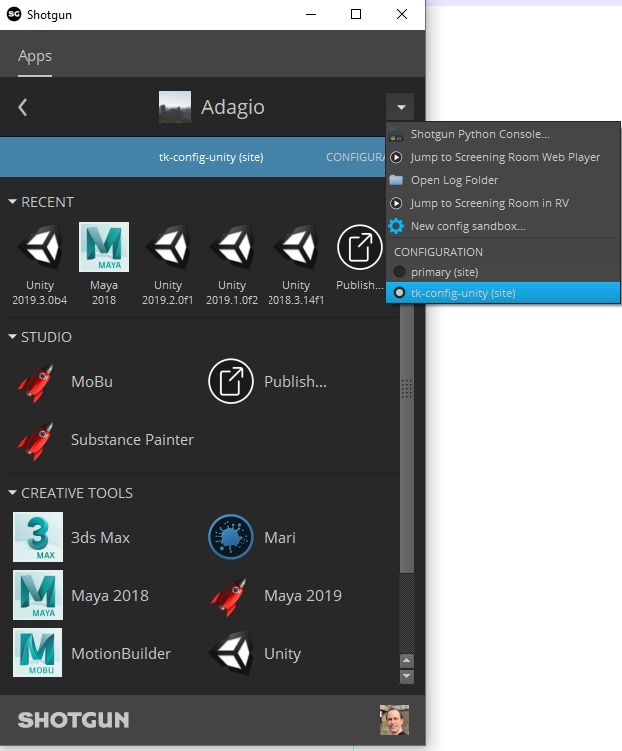Click the Shotgun Python Console icon
This screenshot has width=622, height=751.
[396, 135]
